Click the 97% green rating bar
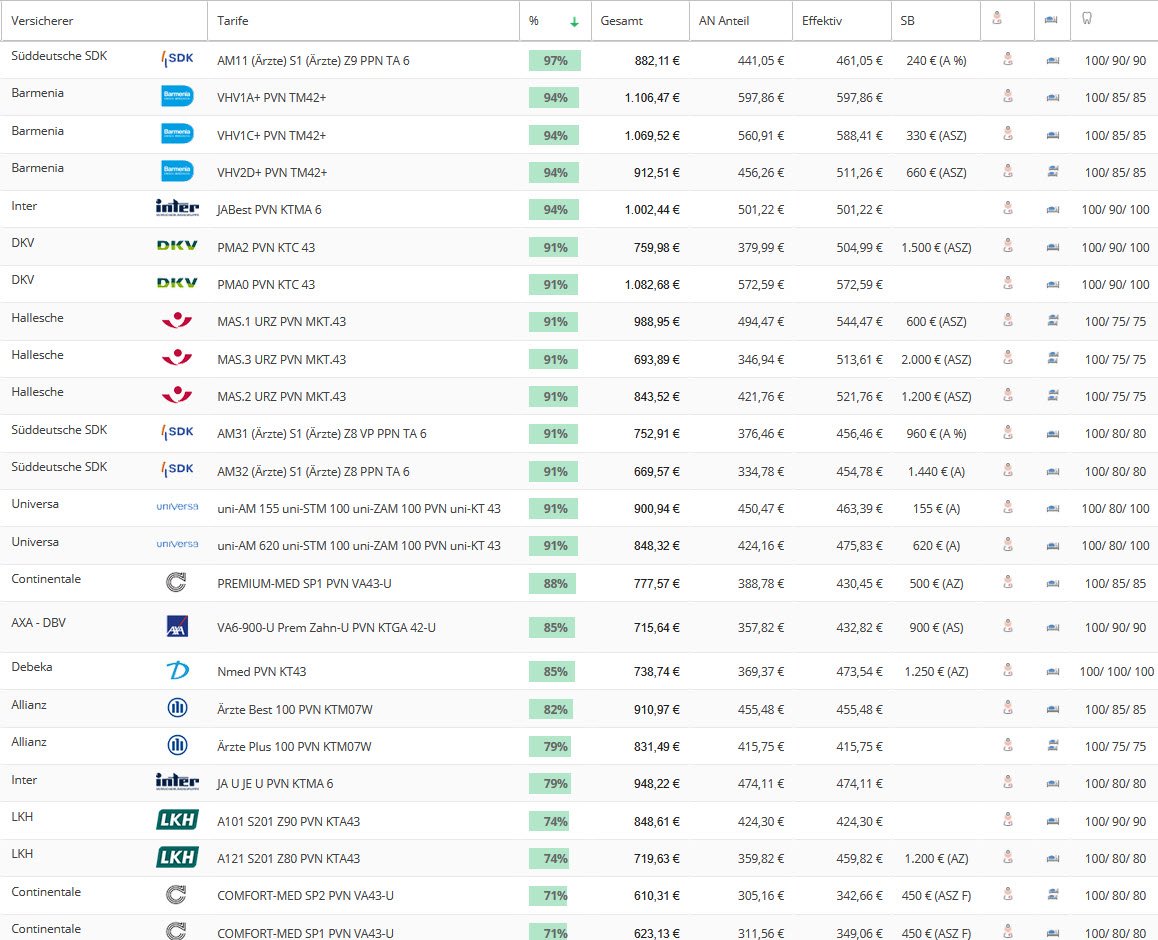This screenshot has height=940, width=1158. pyautogui.click(x=555, y=61)
